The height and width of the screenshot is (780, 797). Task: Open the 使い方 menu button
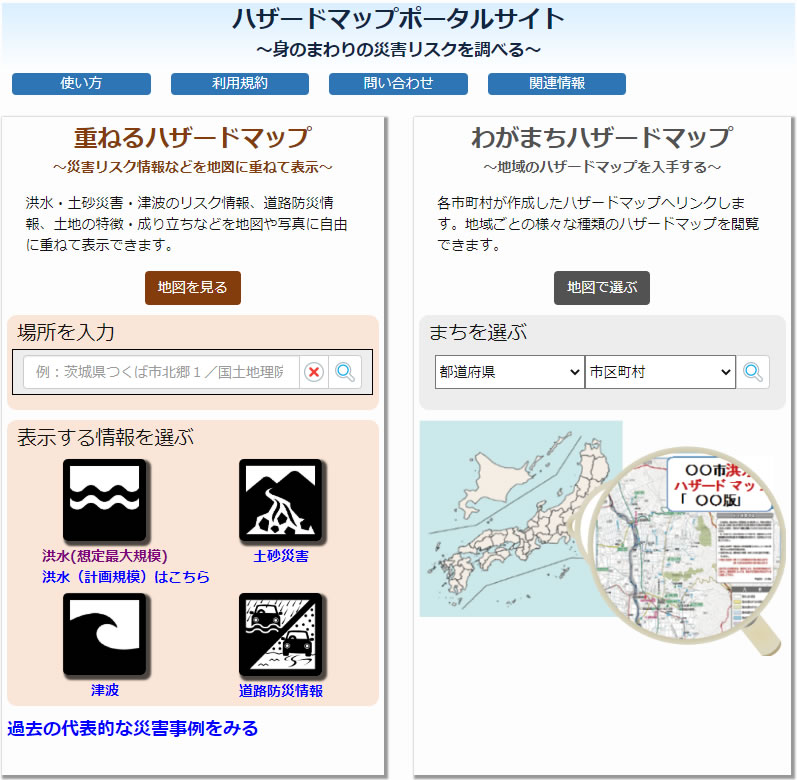coord(81,84)
